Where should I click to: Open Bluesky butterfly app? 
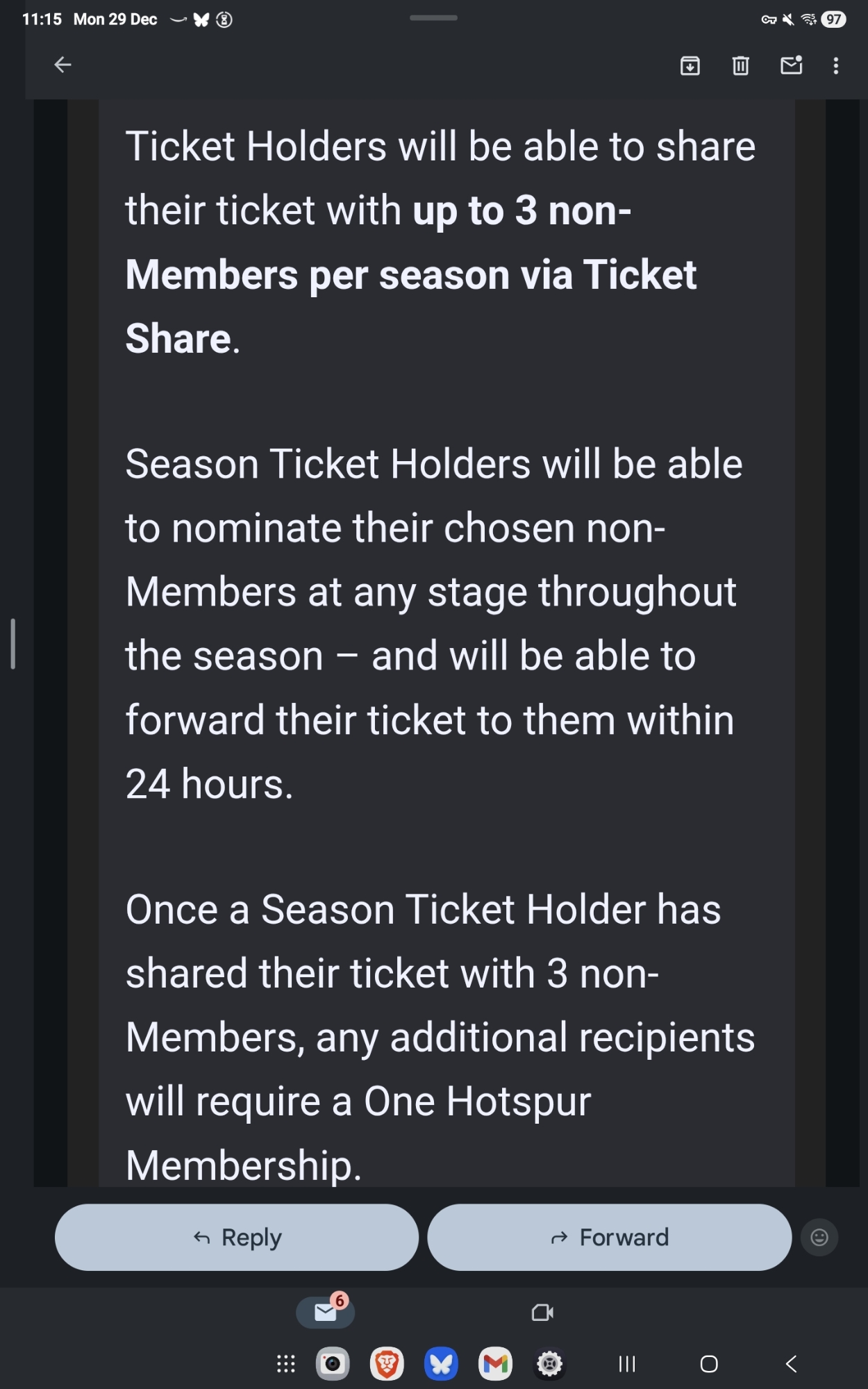pos(441,1364)
